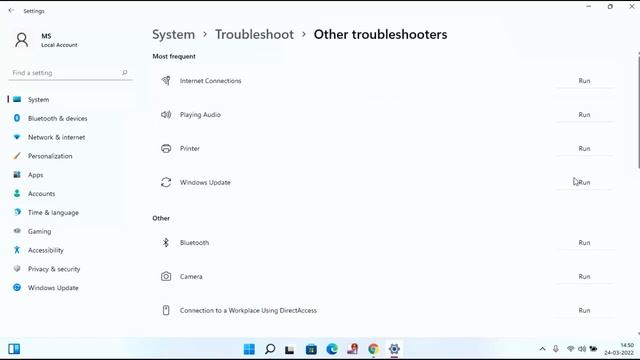Select Gaming in the sidebar

(70, 231)
